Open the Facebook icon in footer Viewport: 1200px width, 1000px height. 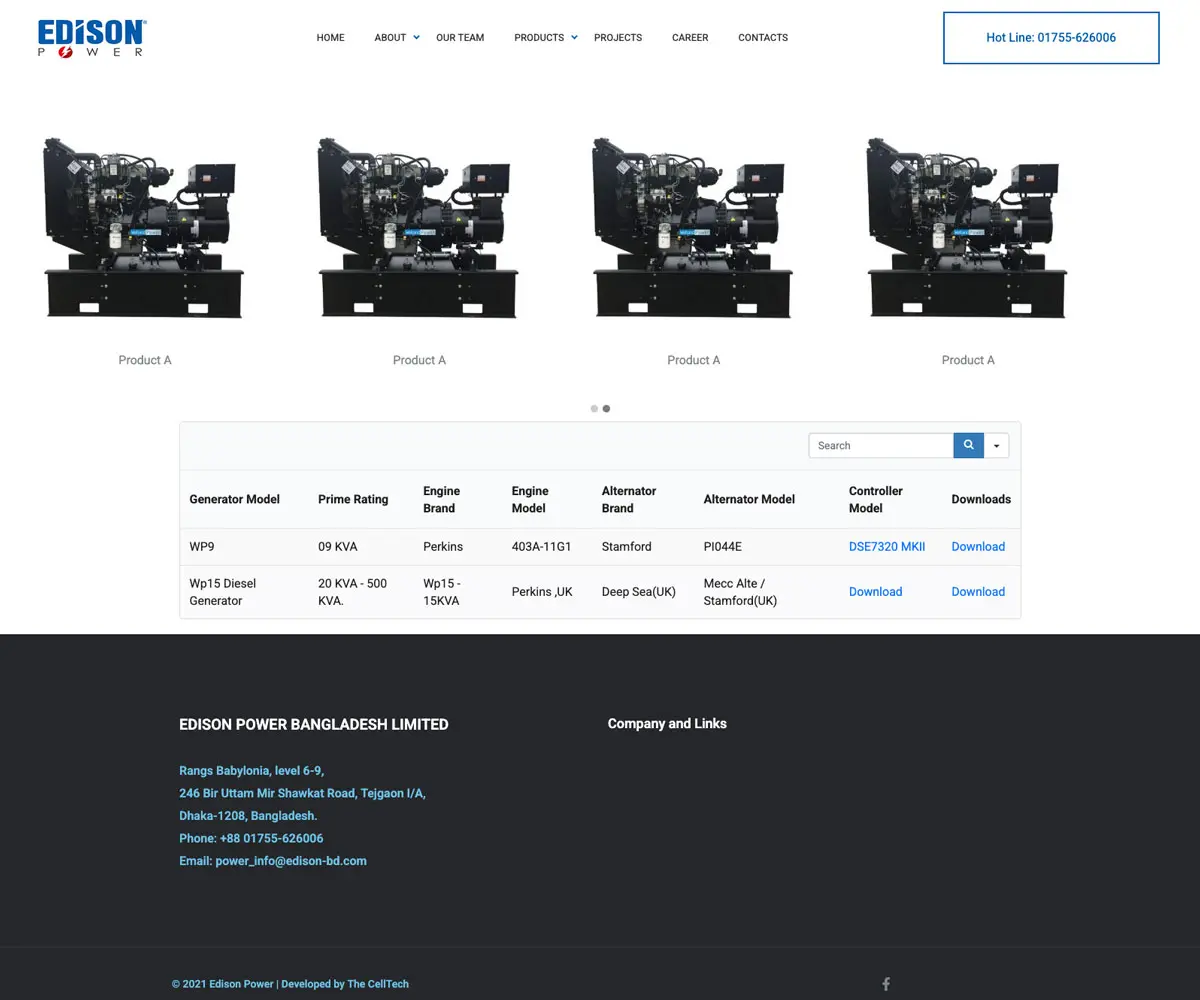tap(885, 984)
